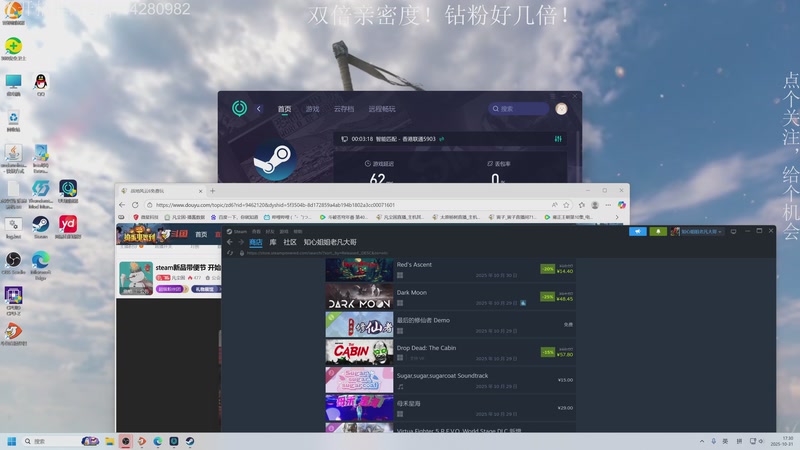Select 商店 tab in Steam

click(x=256, y=242)
